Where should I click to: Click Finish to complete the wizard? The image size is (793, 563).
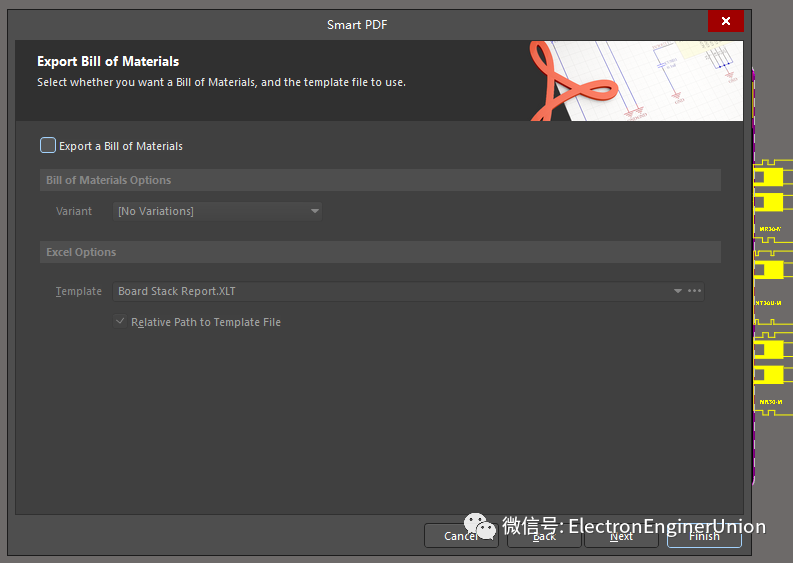704,536
